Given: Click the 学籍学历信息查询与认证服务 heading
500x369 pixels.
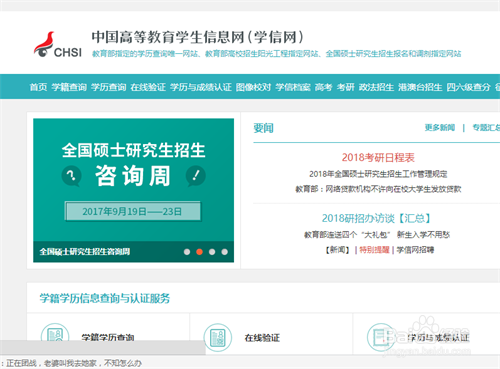Looking at the screenshot, I should click(x=105, y=298).
